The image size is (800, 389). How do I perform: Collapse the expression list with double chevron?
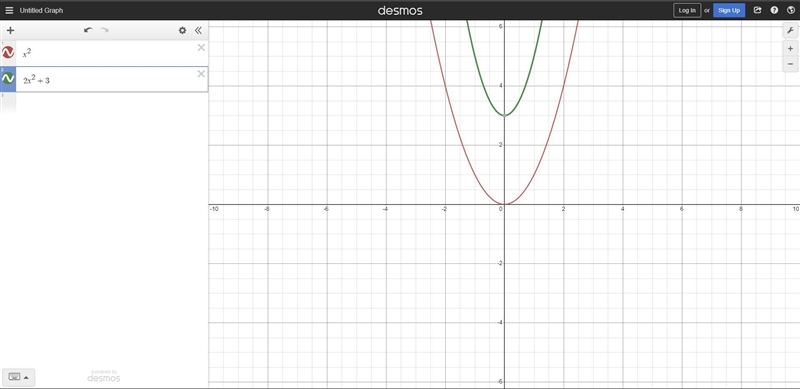(x=198, y=31)
